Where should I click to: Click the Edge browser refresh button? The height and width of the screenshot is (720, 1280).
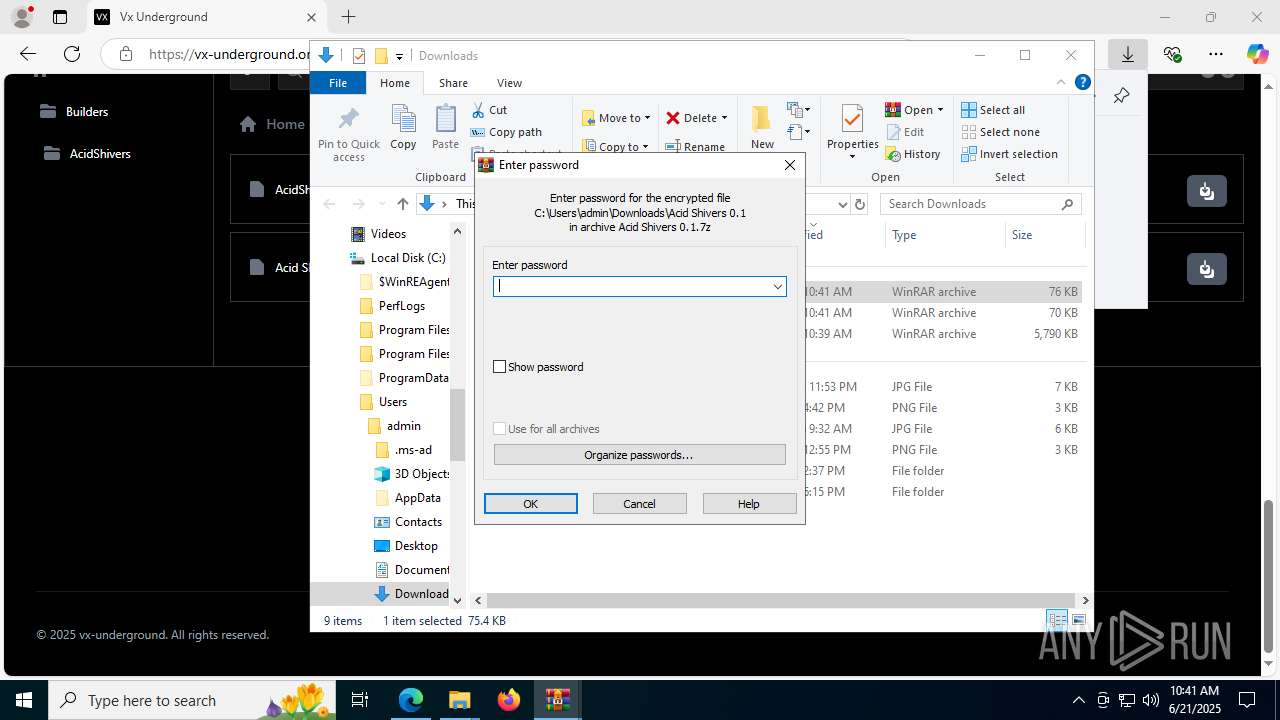(x=71, y=54)
